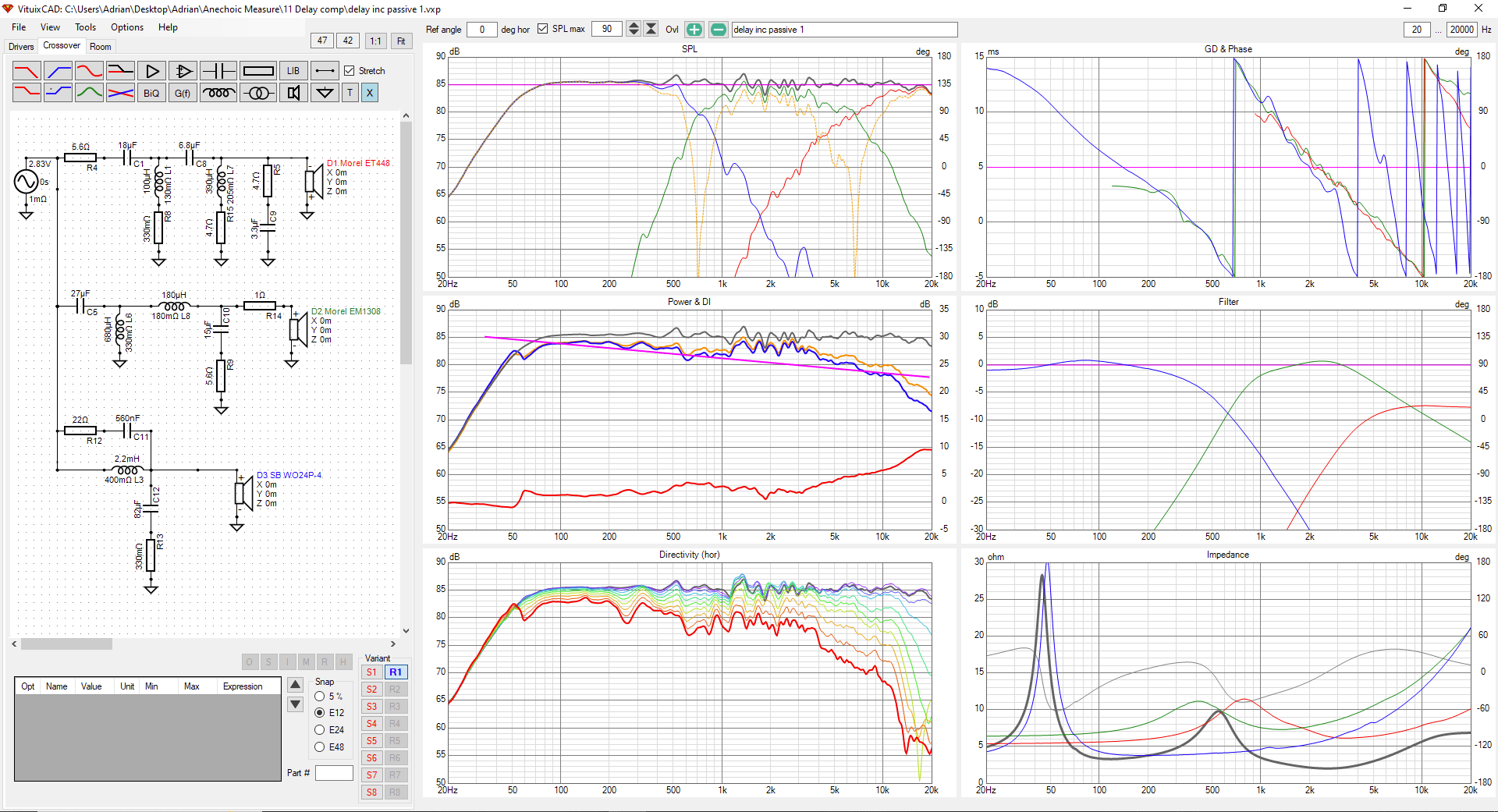Increase SPL max with up arrow

coord(634,26)
